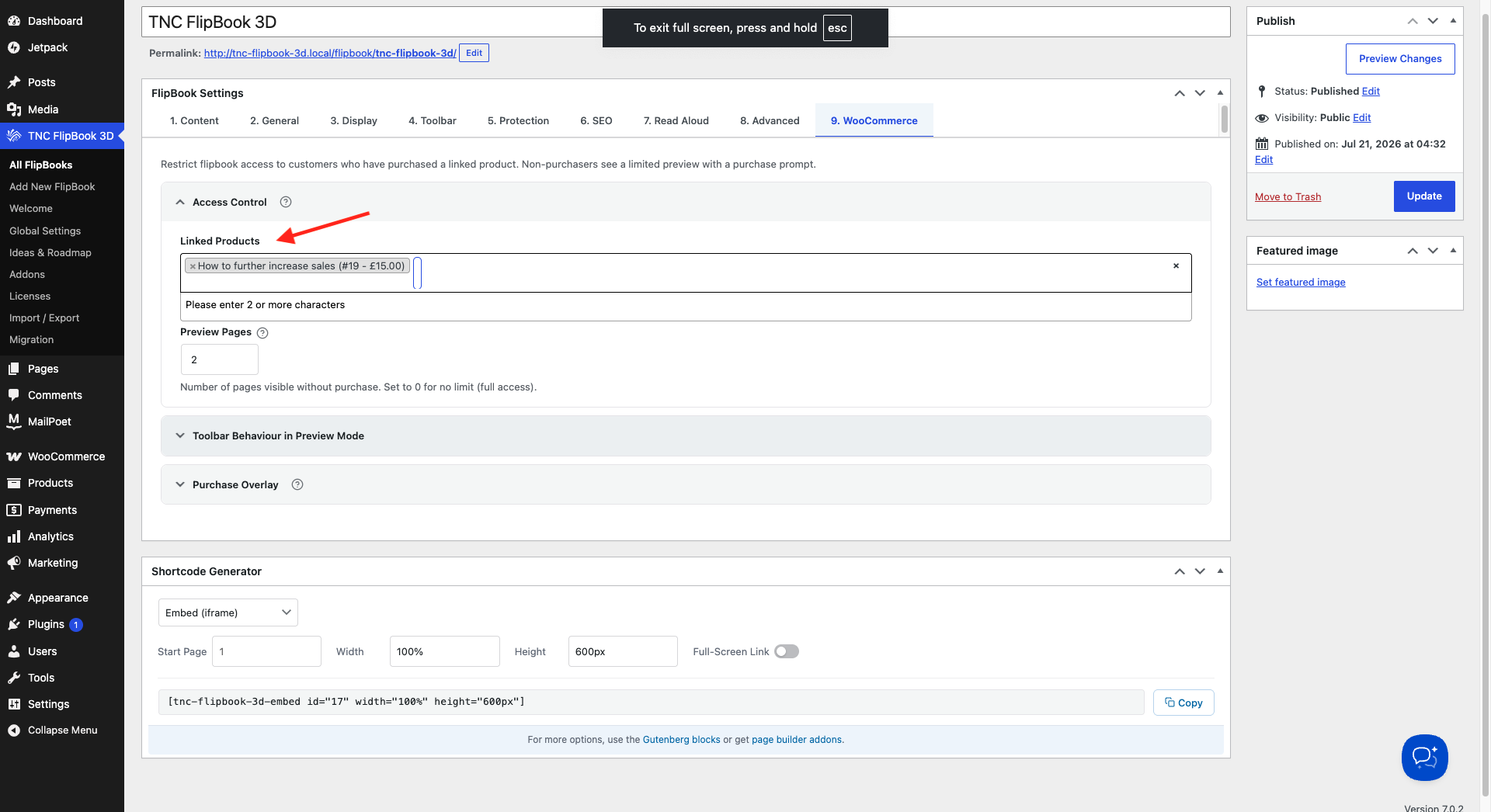Edit the Visibility setting link
Viewport: 1491px width, 812px height.
[x=1362, y=118]
